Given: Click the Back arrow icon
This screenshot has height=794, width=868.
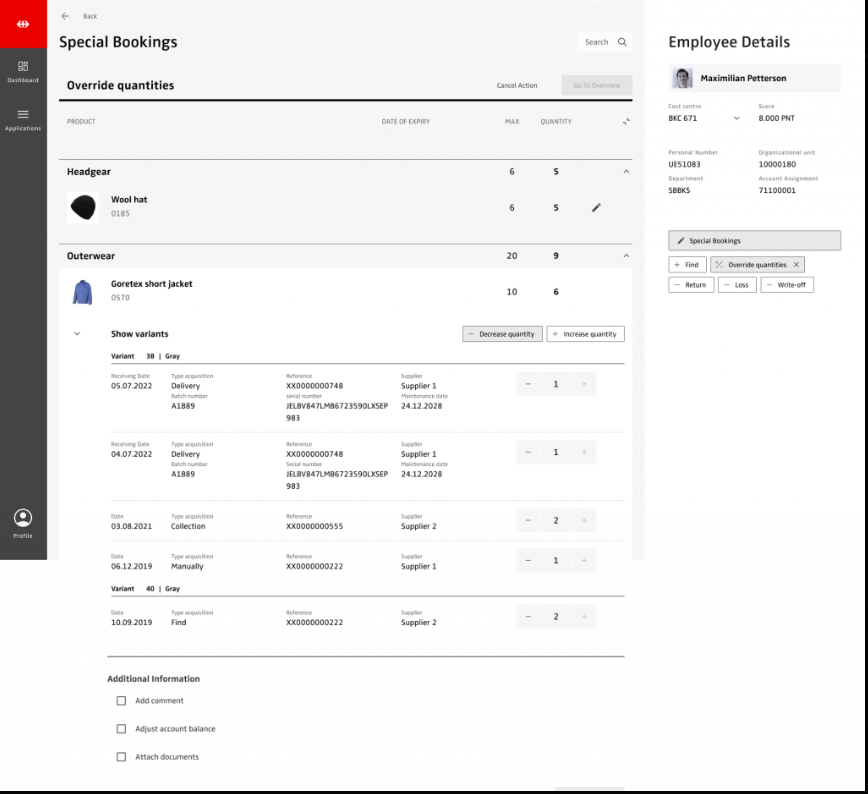Looking at the screenshot, I should click(x=66, y=16).
